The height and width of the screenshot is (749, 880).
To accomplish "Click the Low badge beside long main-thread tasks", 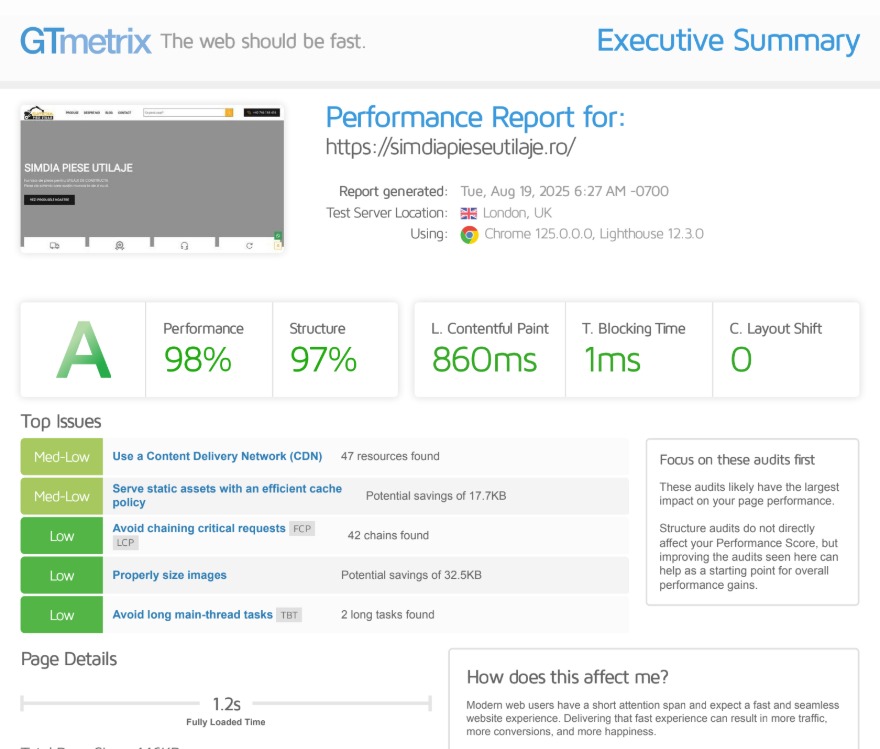I will (x=62, y=615).
